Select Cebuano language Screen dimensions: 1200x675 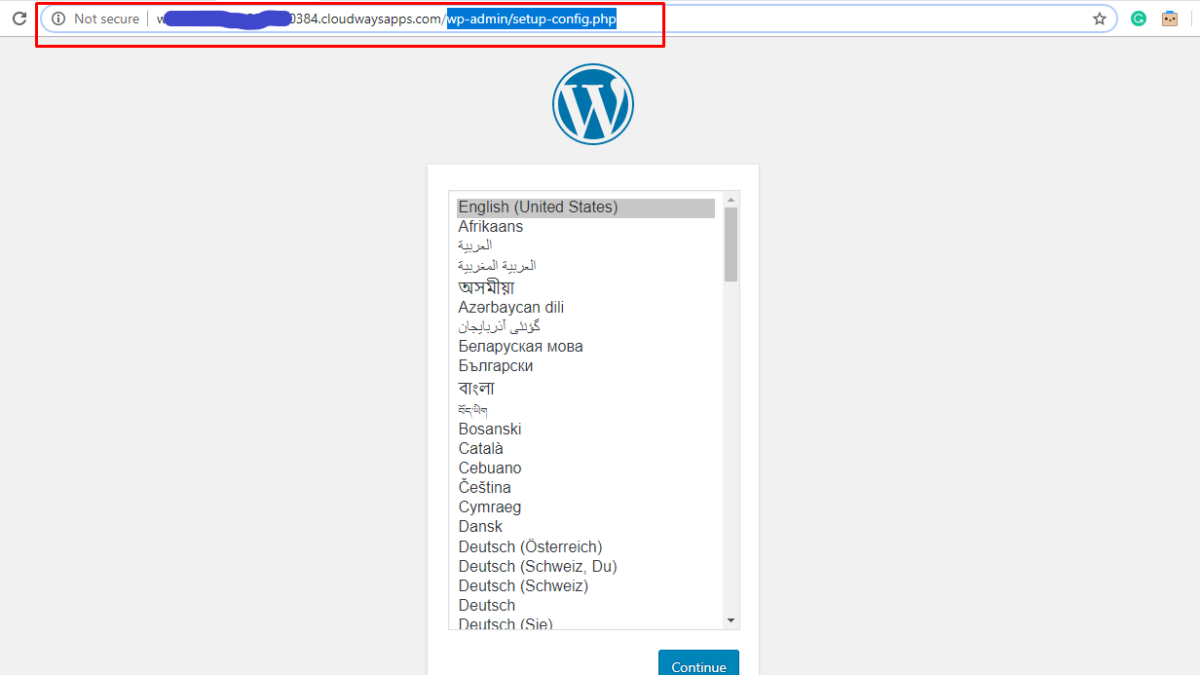point(586,468)
